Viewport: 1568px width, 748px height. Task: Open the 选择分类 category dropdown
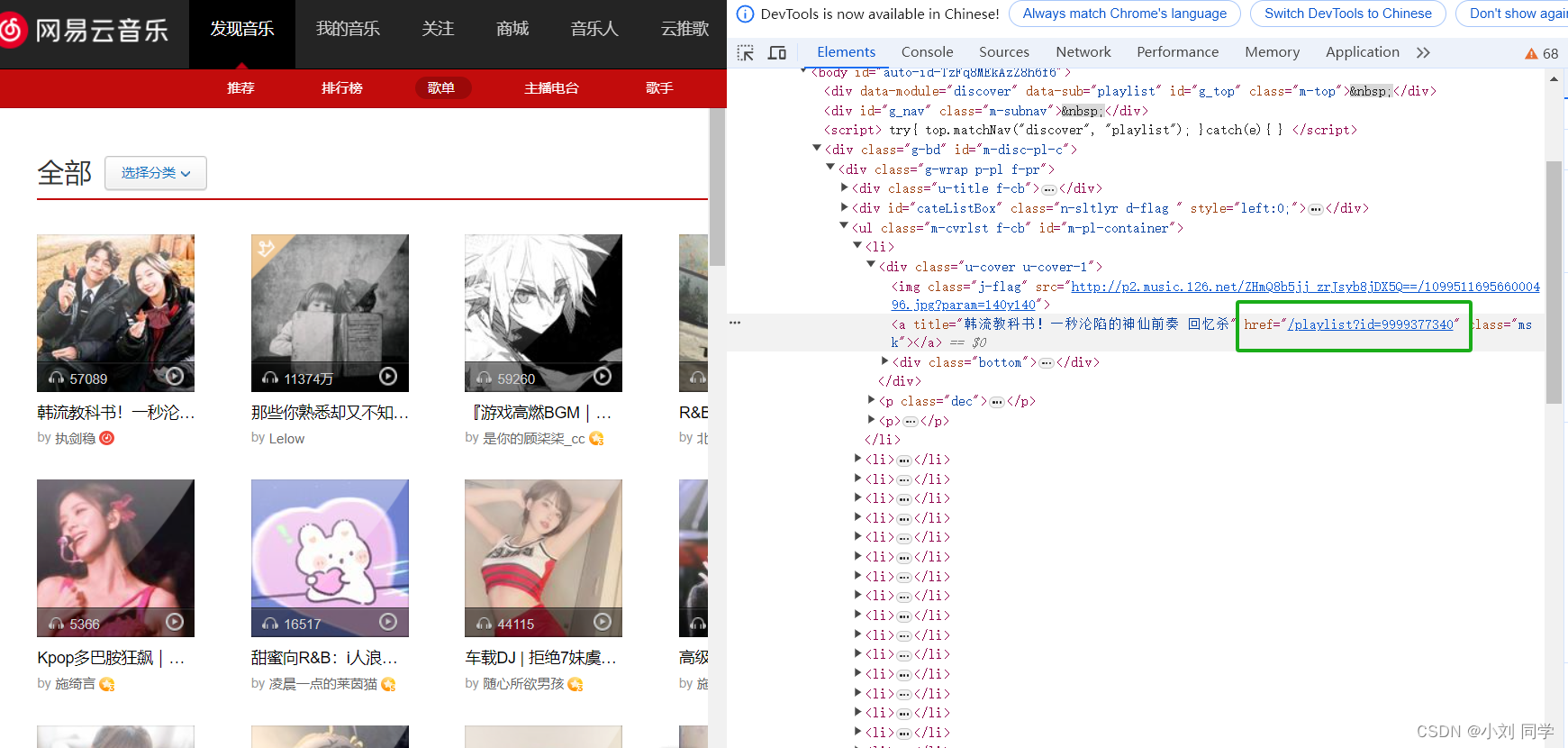click(156, 173)
